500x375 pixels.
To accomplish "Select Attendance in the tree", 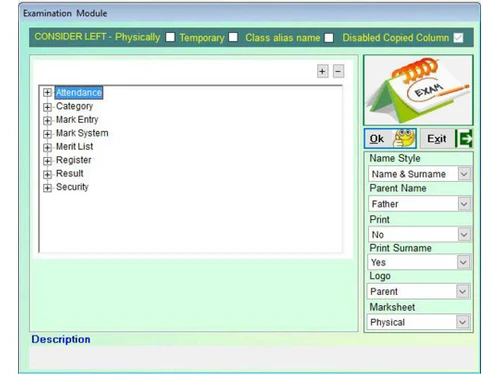I will pos(79,92).
